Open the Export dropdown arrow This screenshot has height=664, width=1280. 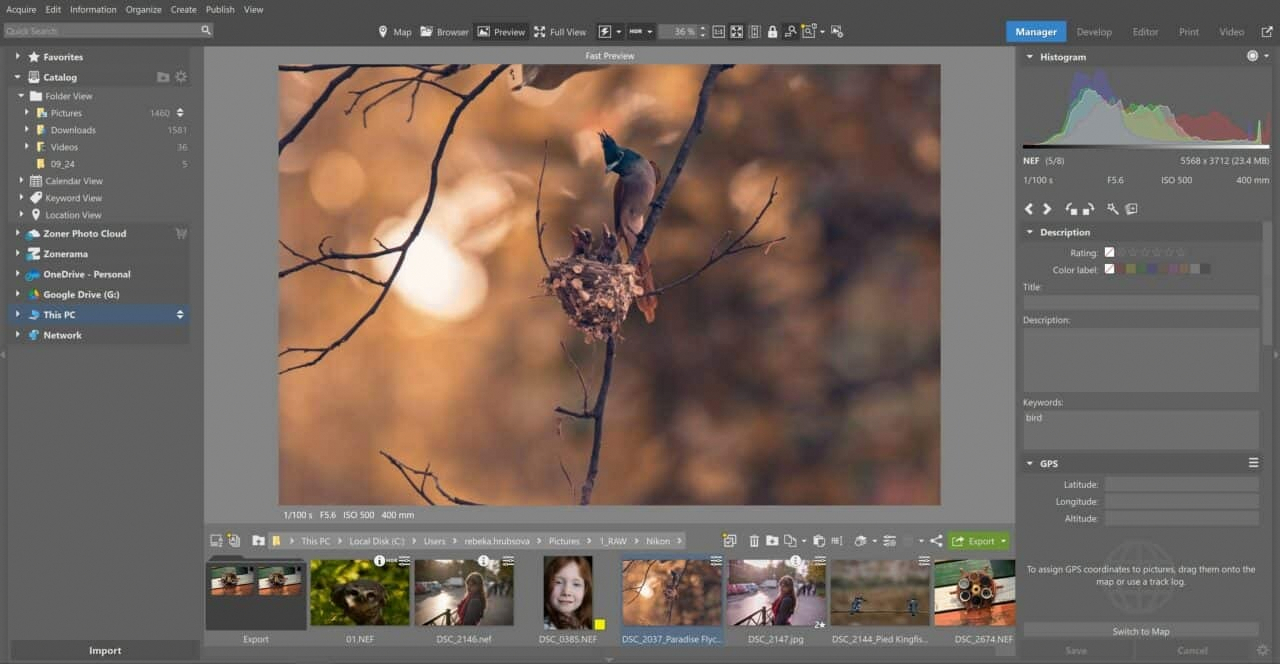1003,541
